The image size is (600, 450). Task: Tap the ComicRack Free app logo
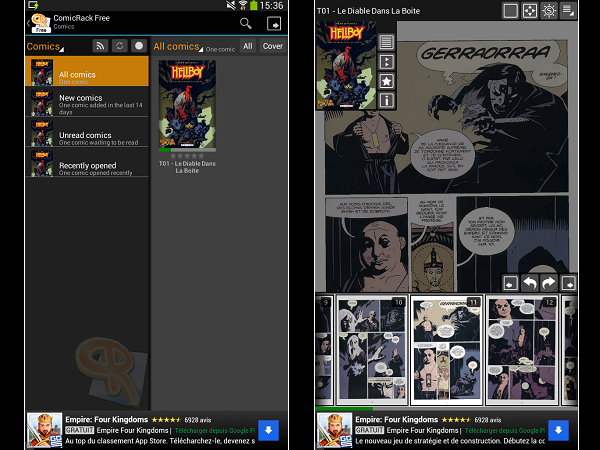point(41,23)
